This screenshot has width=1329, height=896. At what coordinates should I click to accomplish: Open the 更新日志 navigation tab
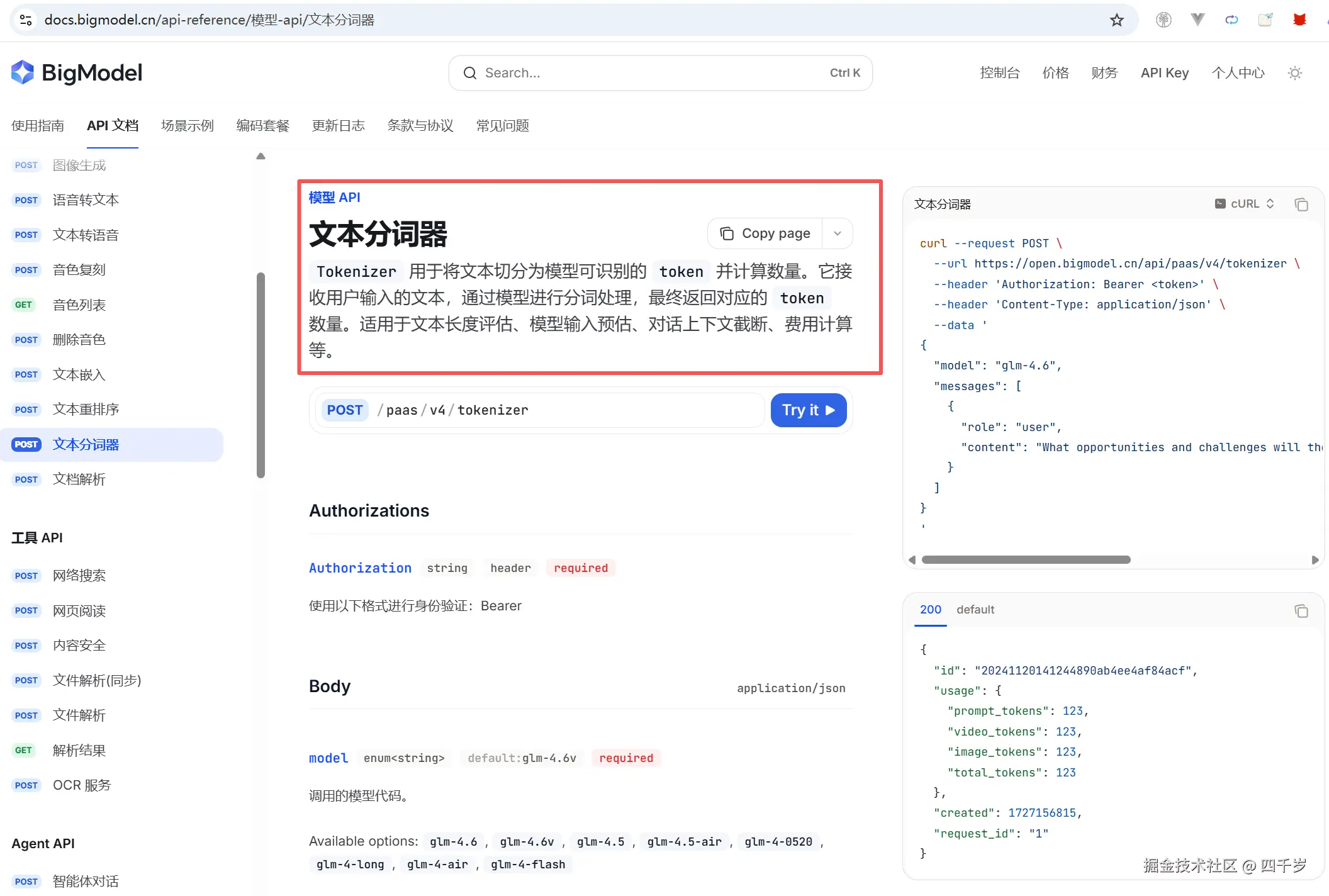[338, 125]
